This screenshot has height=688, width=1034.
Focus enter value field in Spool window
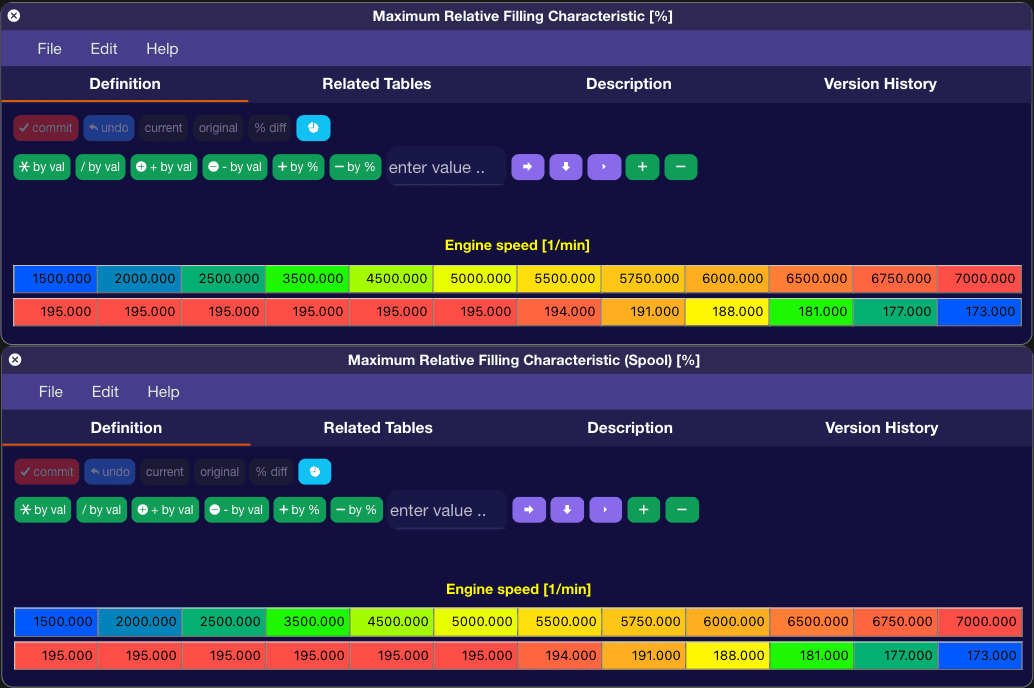[x=447, y=510]
